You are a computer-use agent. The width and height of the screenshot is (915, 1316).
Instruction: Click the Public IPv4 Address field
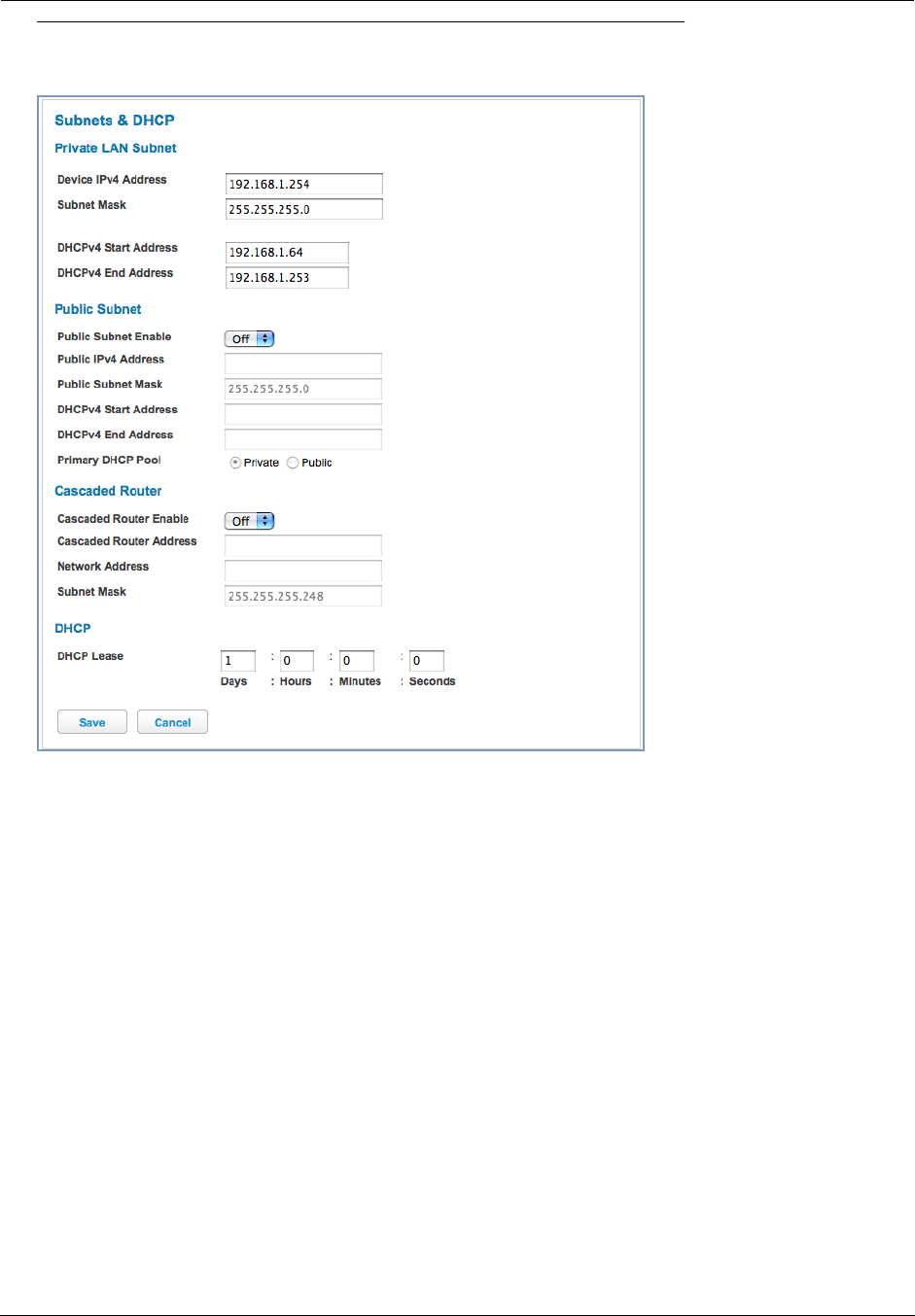303,364
